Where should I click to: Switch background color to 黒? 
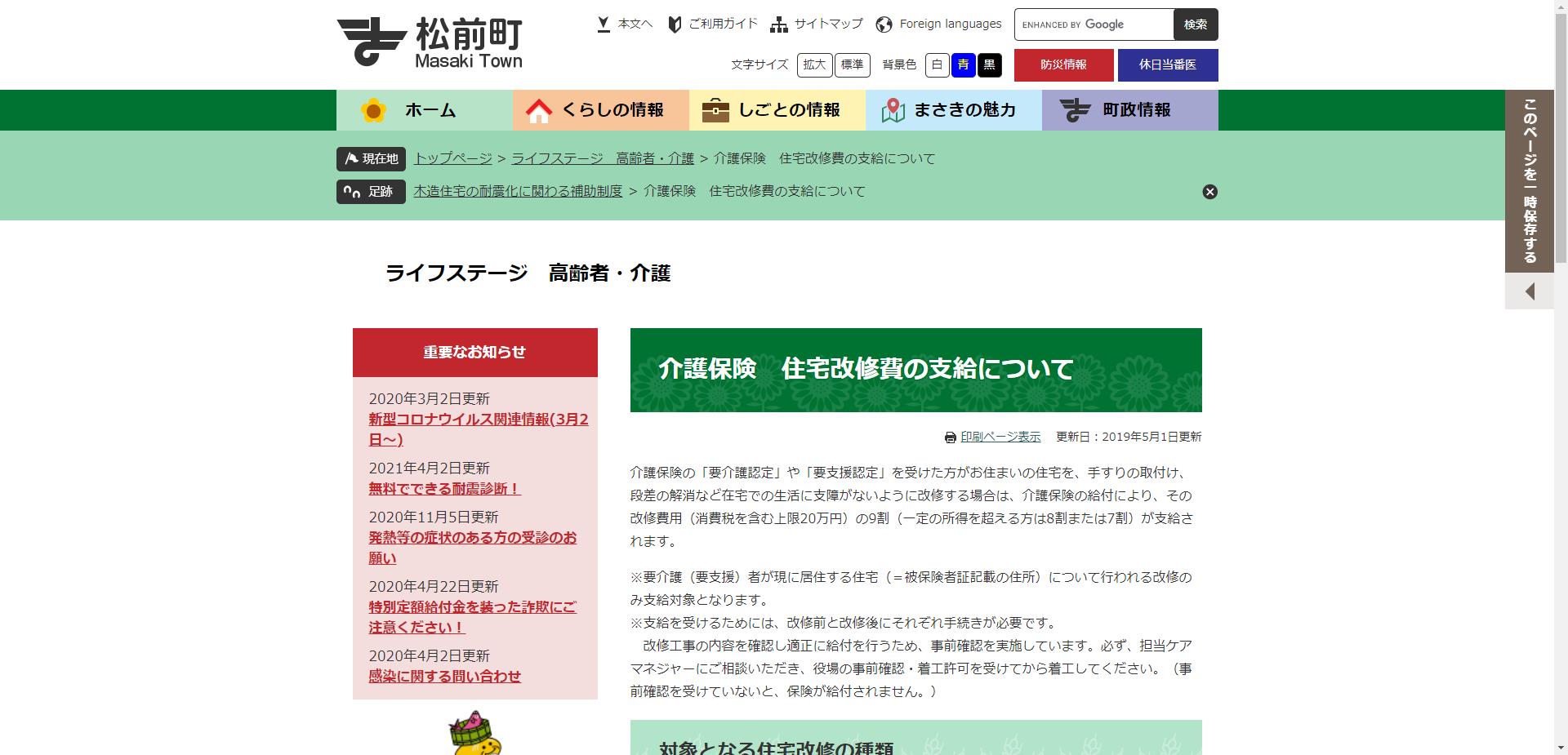pos(990,65)
